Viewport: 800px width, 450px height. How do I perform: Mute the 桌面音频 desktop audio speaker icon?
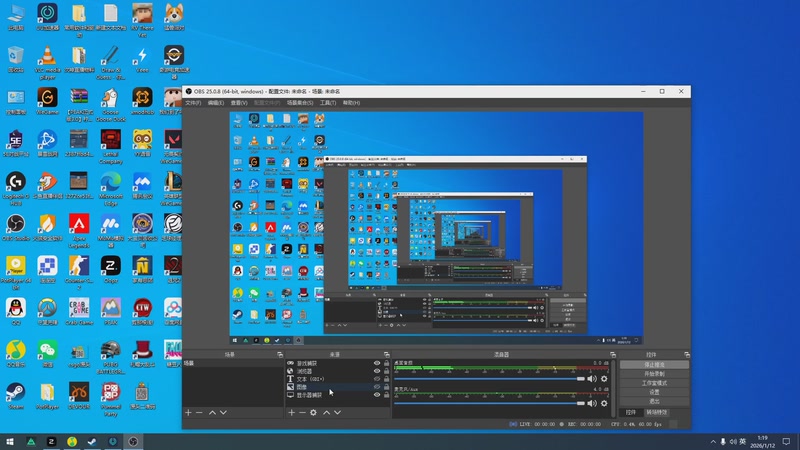coord(592,379)
